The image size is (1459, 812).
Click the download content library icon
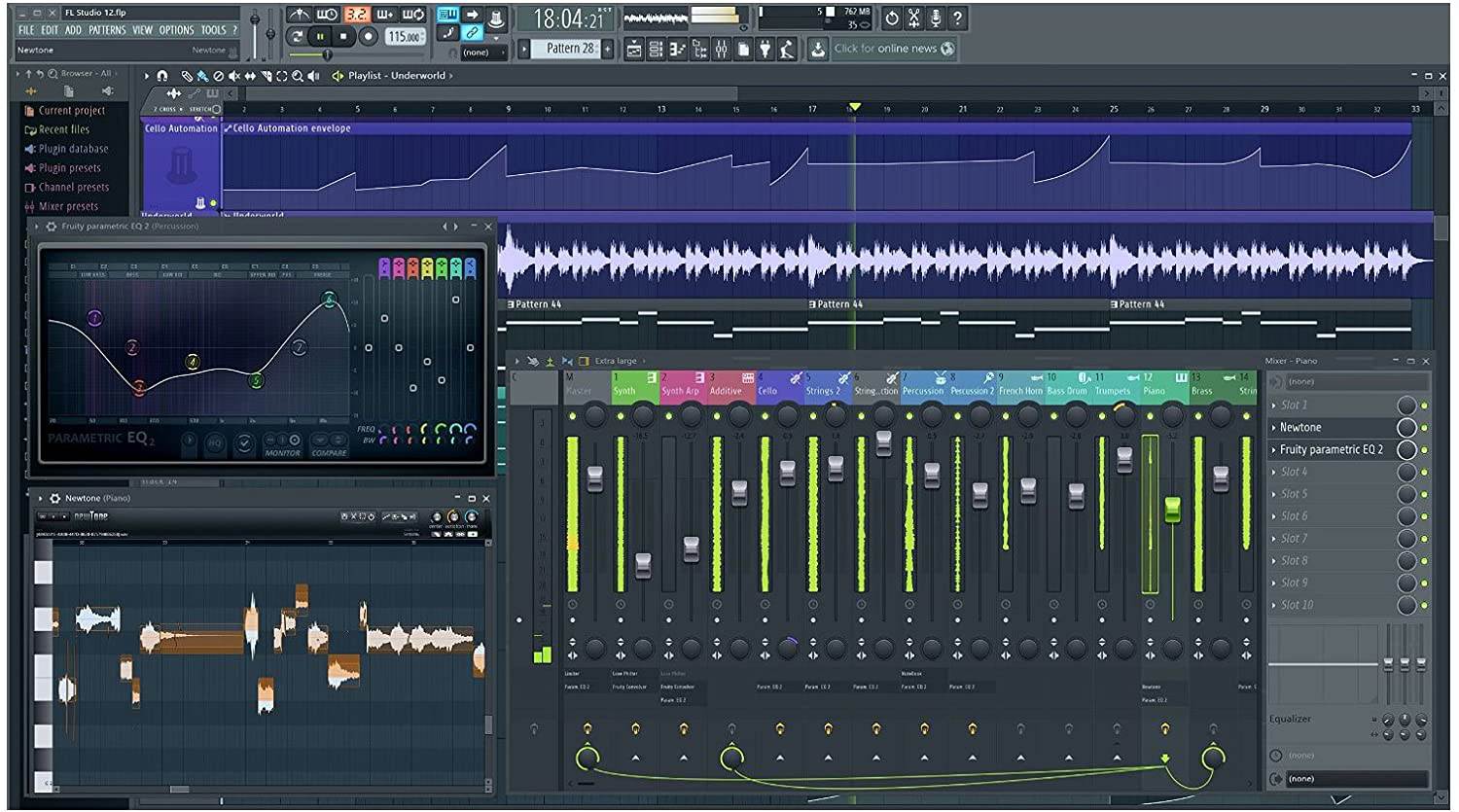(818, 49)
